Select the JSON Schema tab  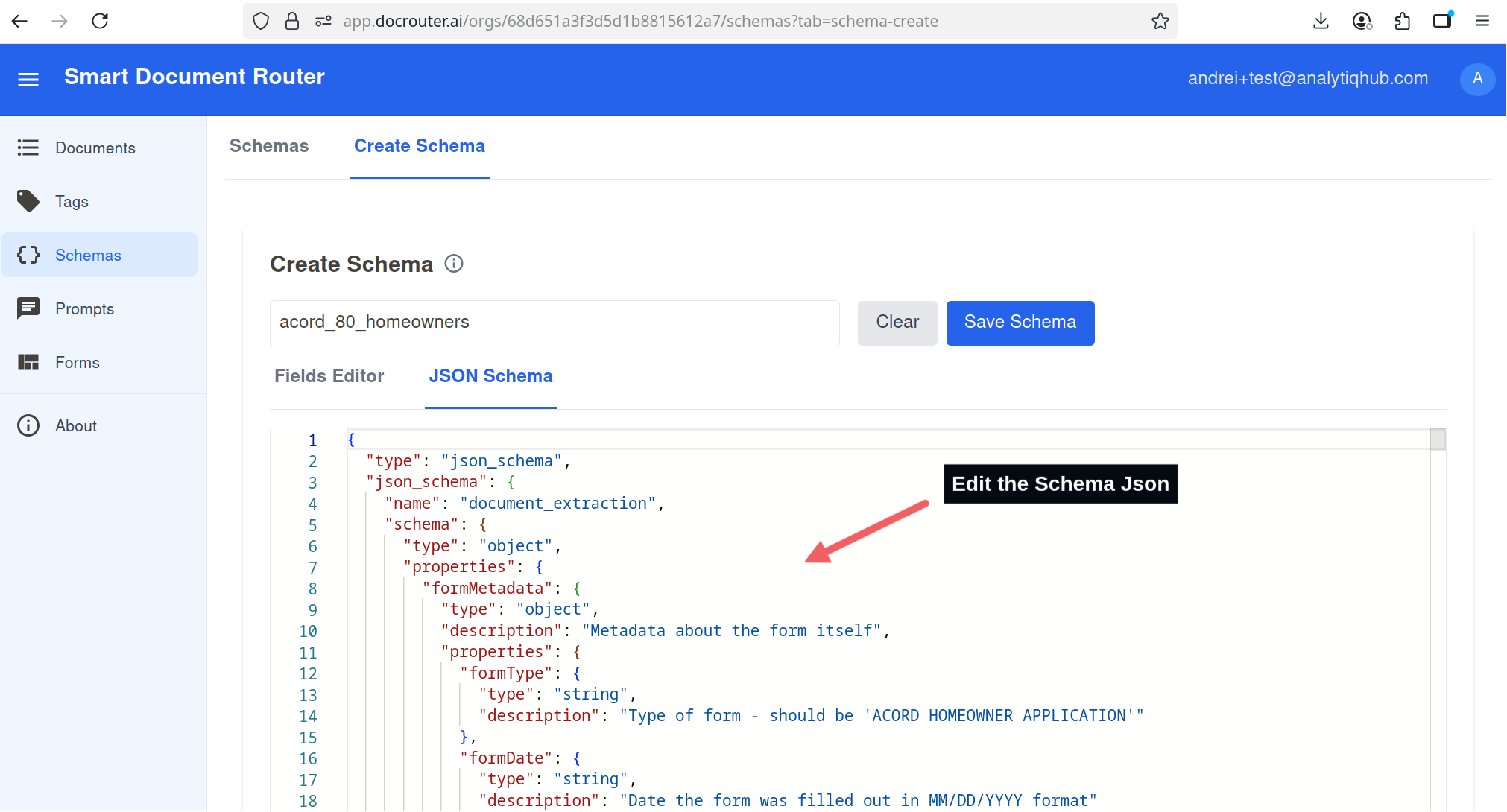coord(490,376)
